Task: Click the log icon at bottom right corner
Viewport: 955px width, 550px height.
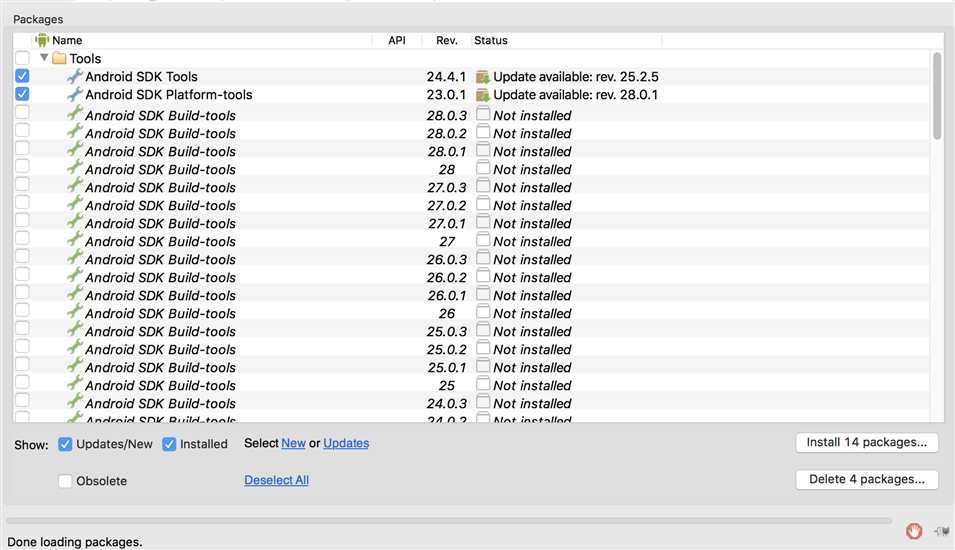Action: 942,531
